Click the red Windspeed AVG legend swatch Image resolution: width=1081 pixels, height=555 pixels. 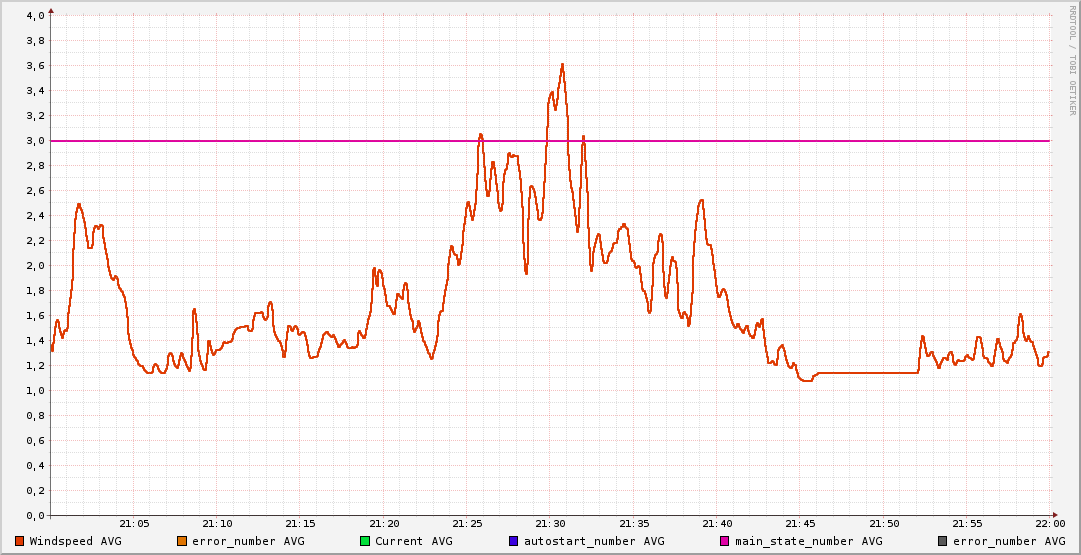[19, 541]
